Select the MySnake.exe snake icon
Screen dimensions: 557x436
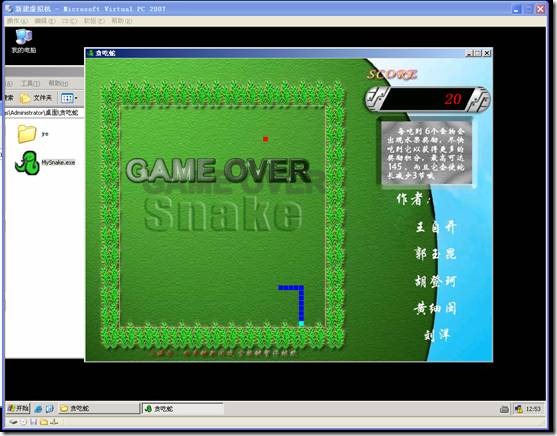coord(27,163)
